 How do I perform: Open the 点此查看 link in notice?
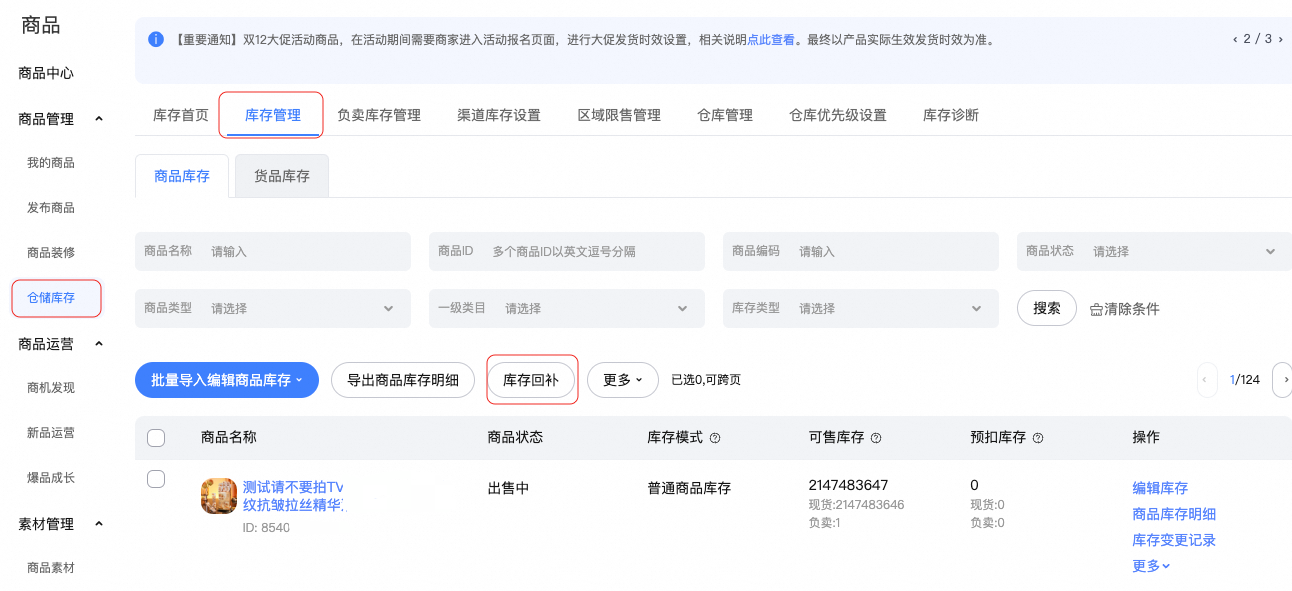click(771, 40)
